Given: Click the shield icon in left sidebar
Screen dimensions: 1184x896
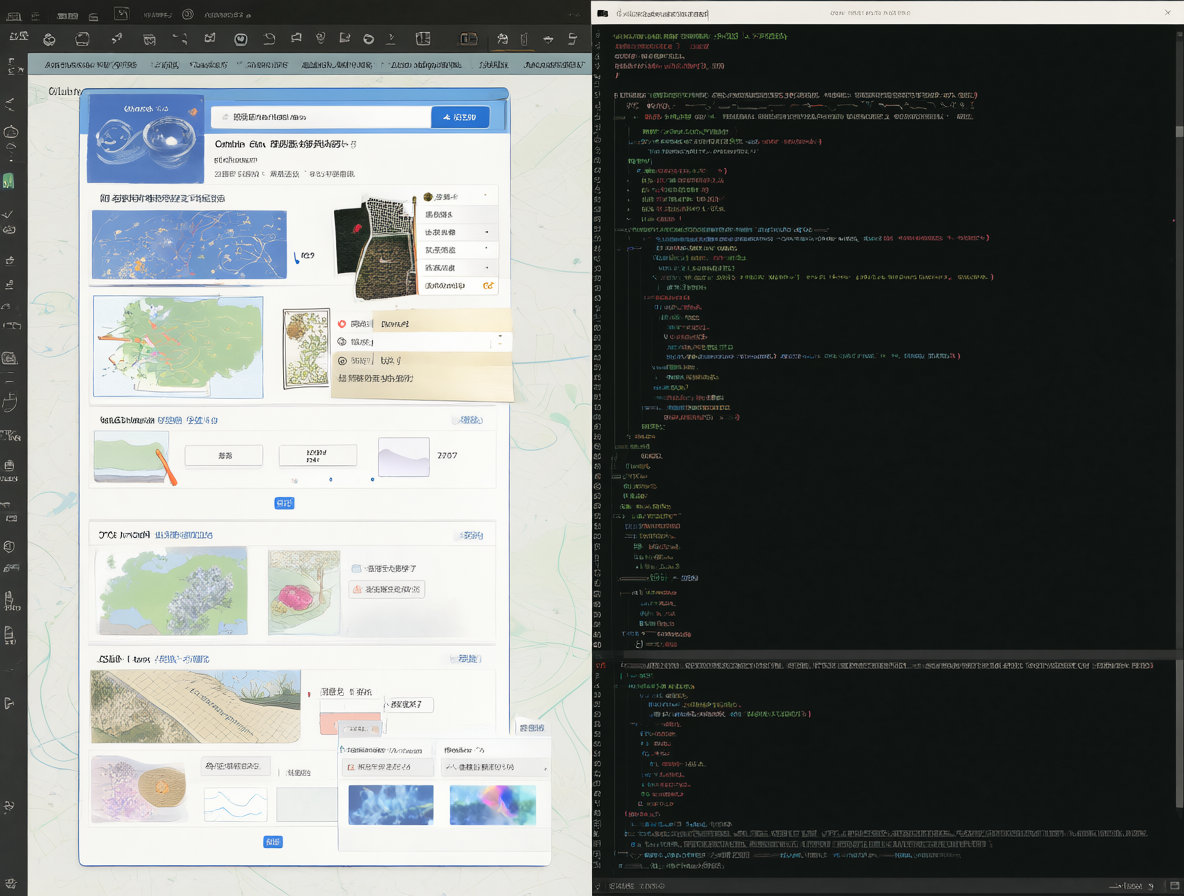Looking at the screenshot, I should [9, 547].
